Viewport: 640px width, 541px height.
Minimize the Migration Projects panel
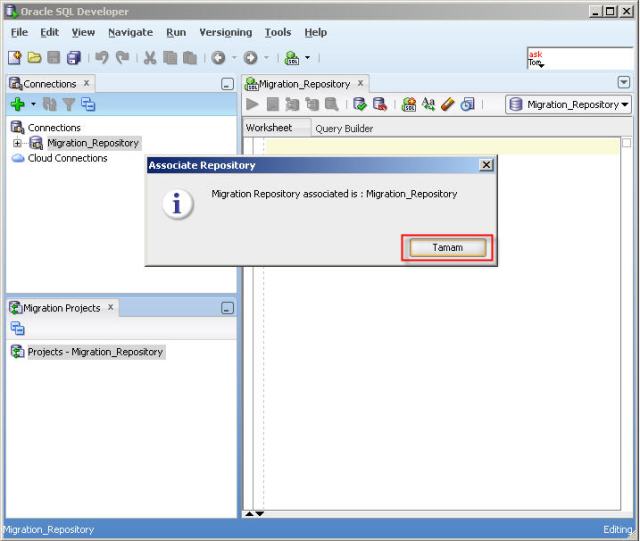tap(227, 308)
